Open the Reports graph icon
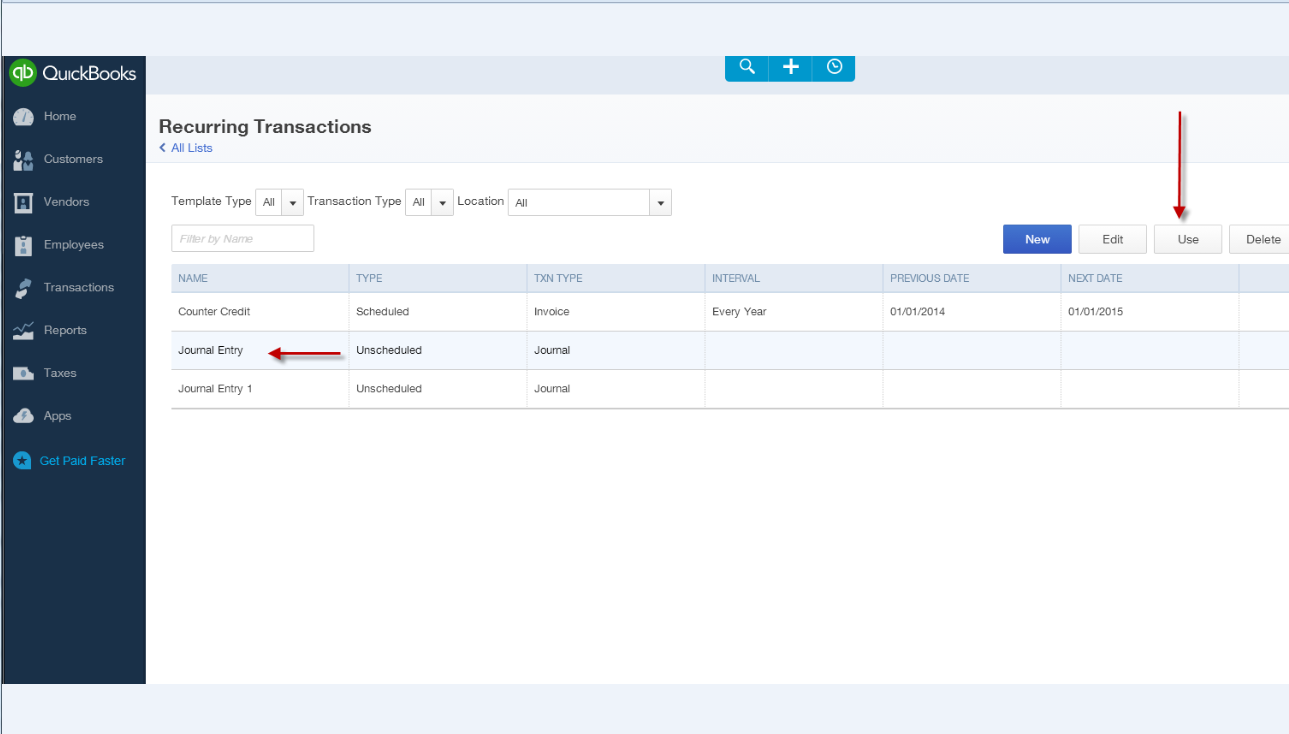 (22, 330)
